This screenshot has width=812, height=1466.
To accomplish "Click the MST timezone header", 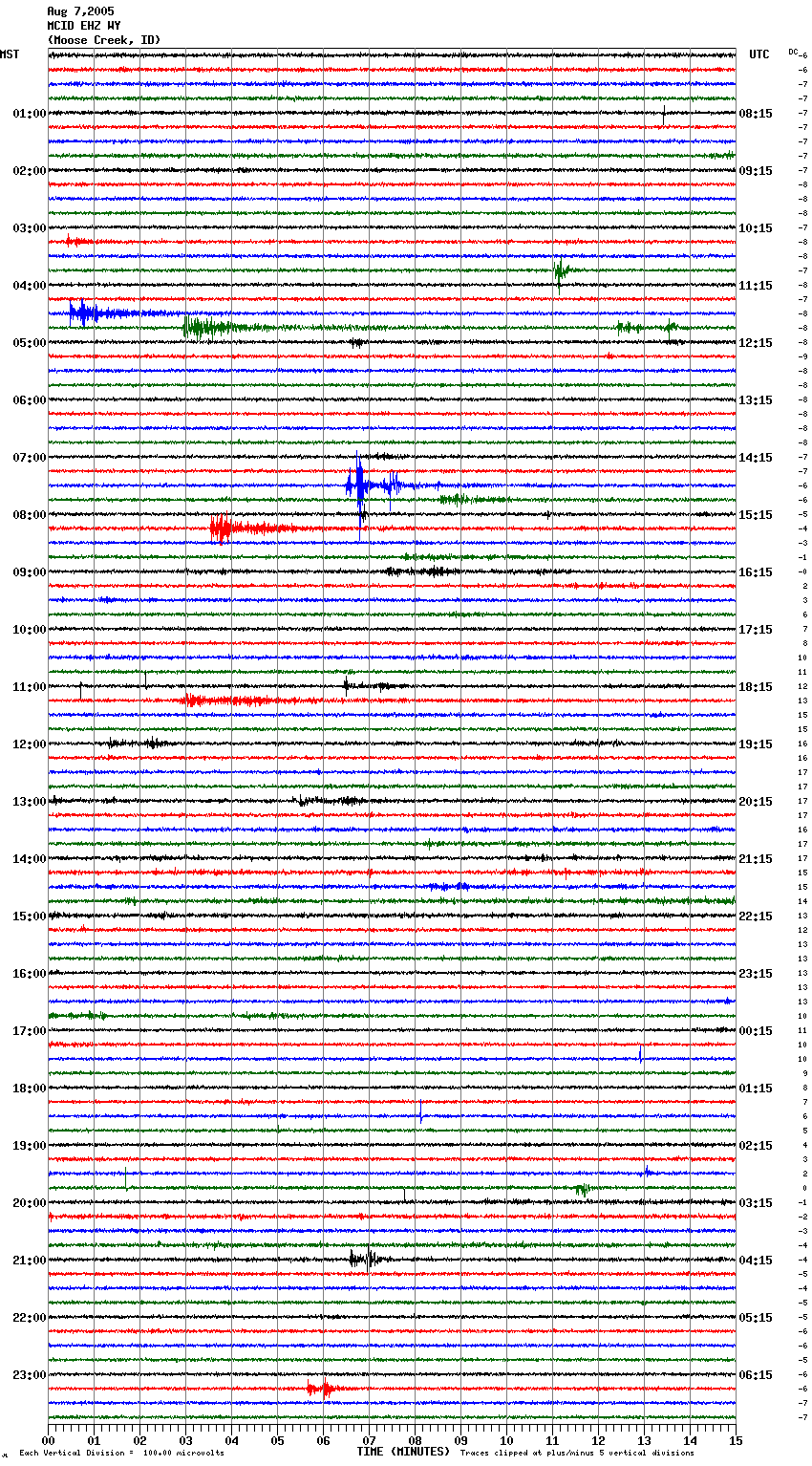I will pos(10,54).
